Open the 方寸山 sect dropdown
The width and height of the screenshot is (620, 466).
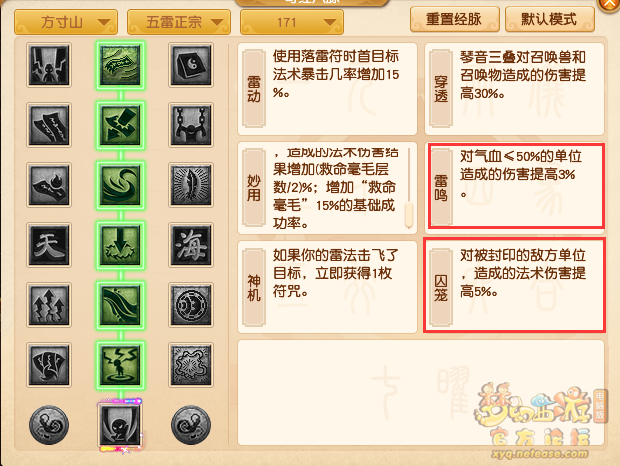coord(66,22)
